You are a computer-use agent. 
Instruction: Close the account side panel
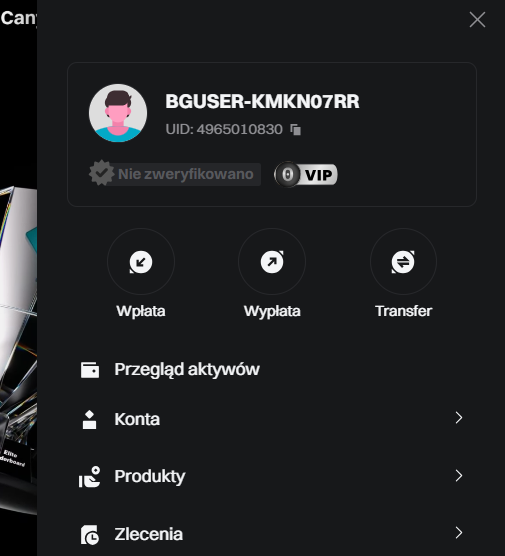[477, 20]
